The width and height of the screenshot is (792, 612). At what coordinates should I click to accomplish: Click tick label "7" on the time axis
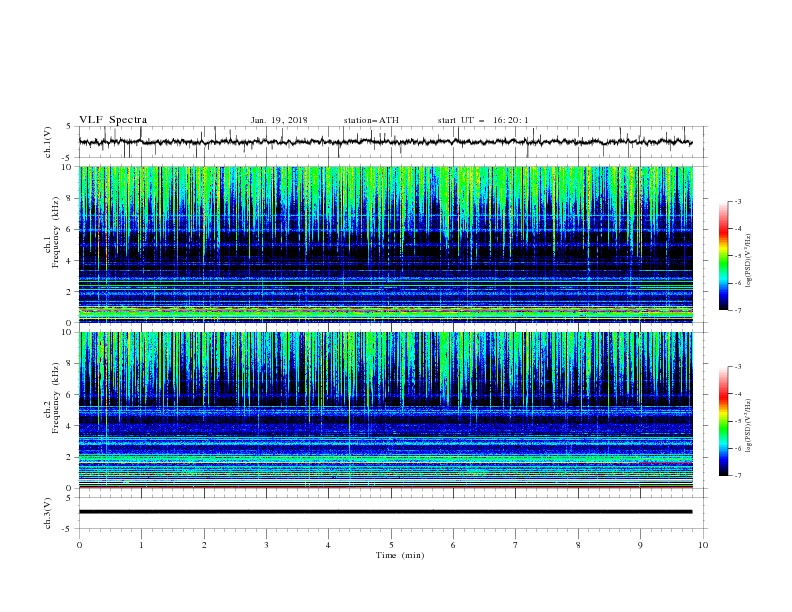pyautogui.click(x=516, y=545)
